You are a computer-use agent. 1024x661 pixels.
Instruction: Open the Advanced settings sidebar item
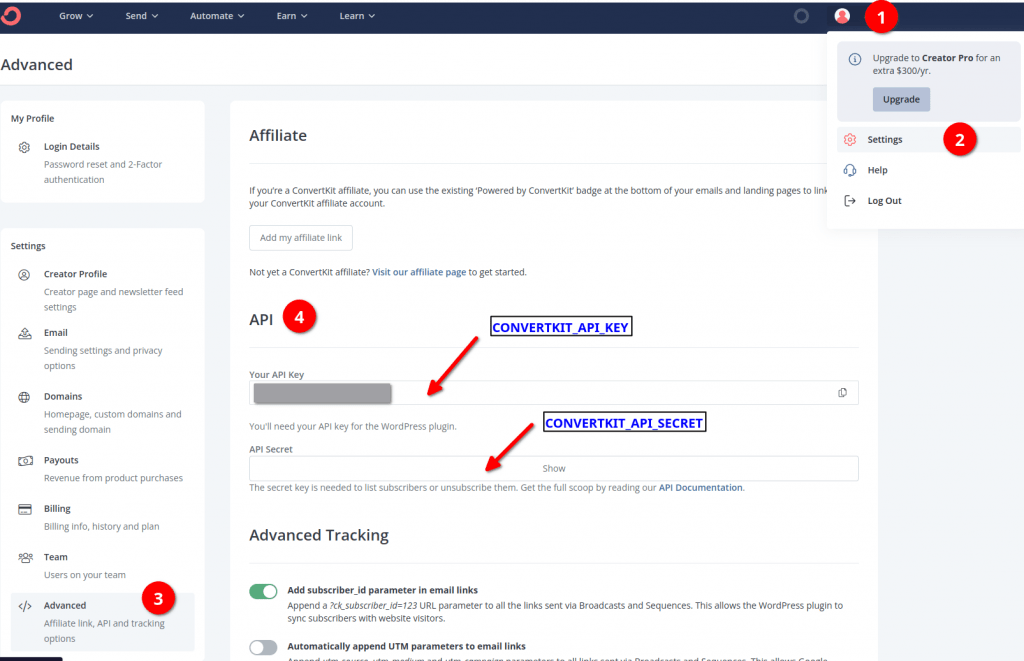[103, 622]
